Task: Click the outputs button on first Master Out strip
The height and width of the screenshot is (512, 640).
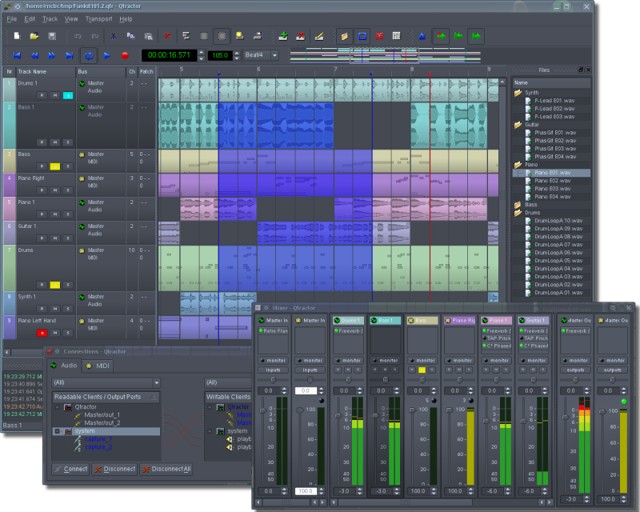Action: click(575, 370)
